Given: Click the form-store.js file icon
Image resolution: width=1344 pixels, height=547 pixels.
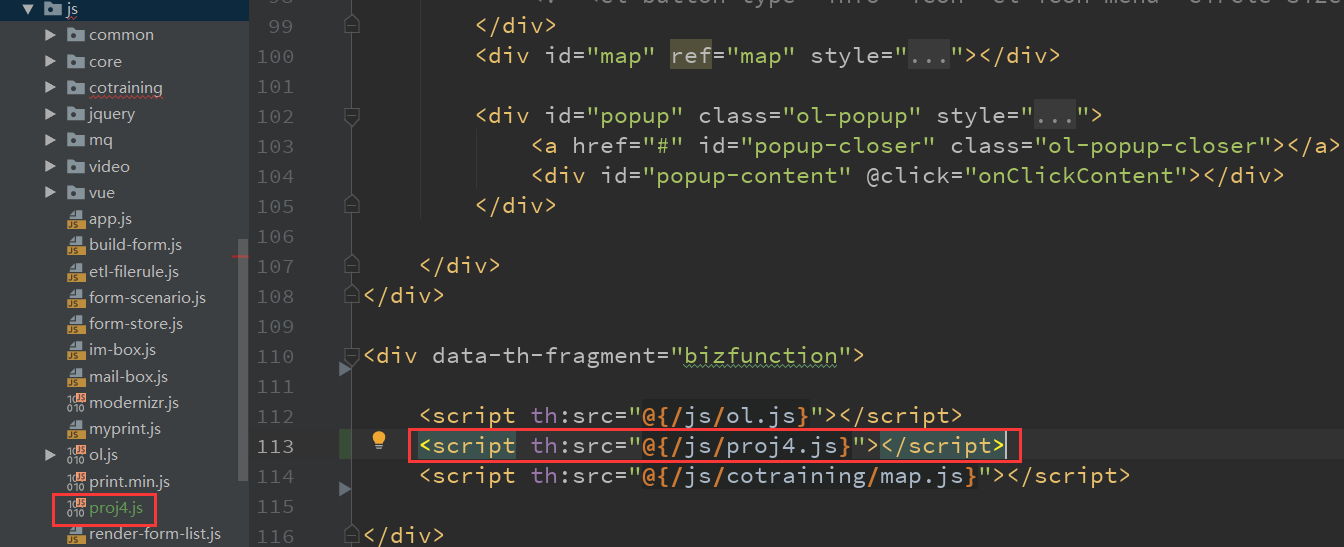Looking at the screenshot, I should [x=76, y=324].
